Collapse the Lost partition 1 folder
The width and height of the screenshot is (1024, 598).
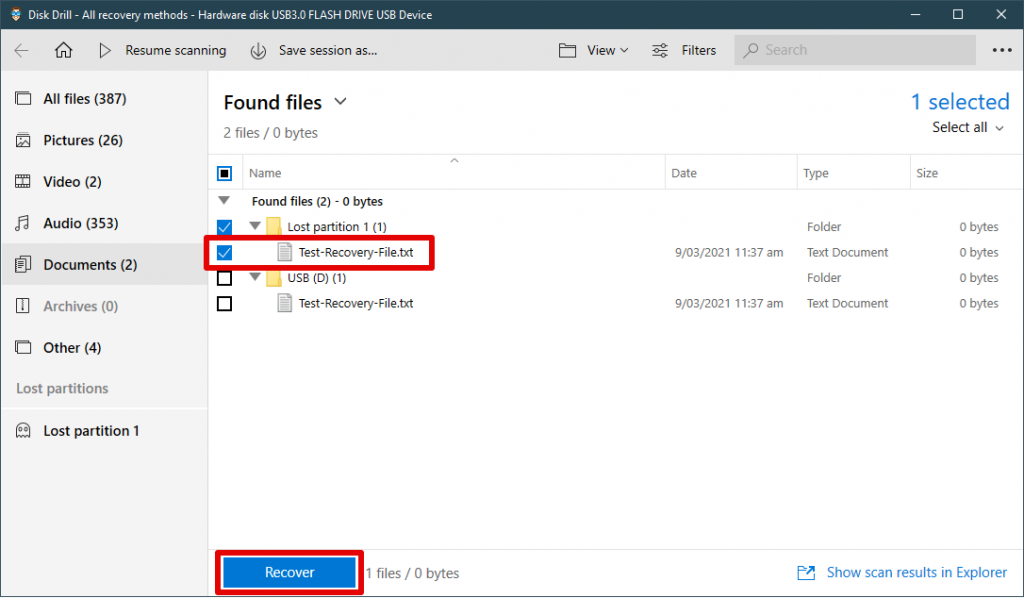pos(254,226)
